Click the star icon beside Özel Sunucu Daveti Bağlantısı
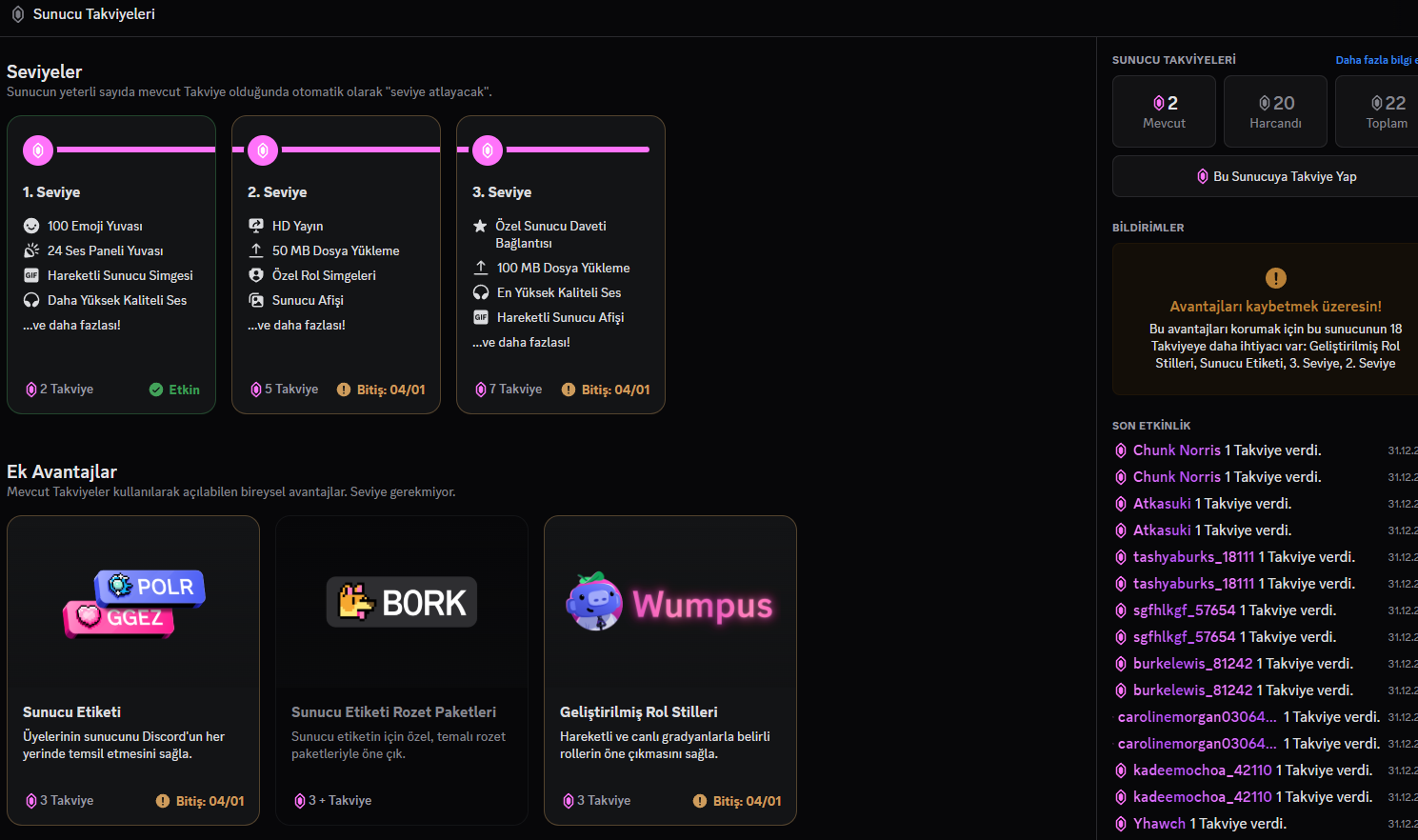Screen dimensions: 1418x840 [480, 226]
